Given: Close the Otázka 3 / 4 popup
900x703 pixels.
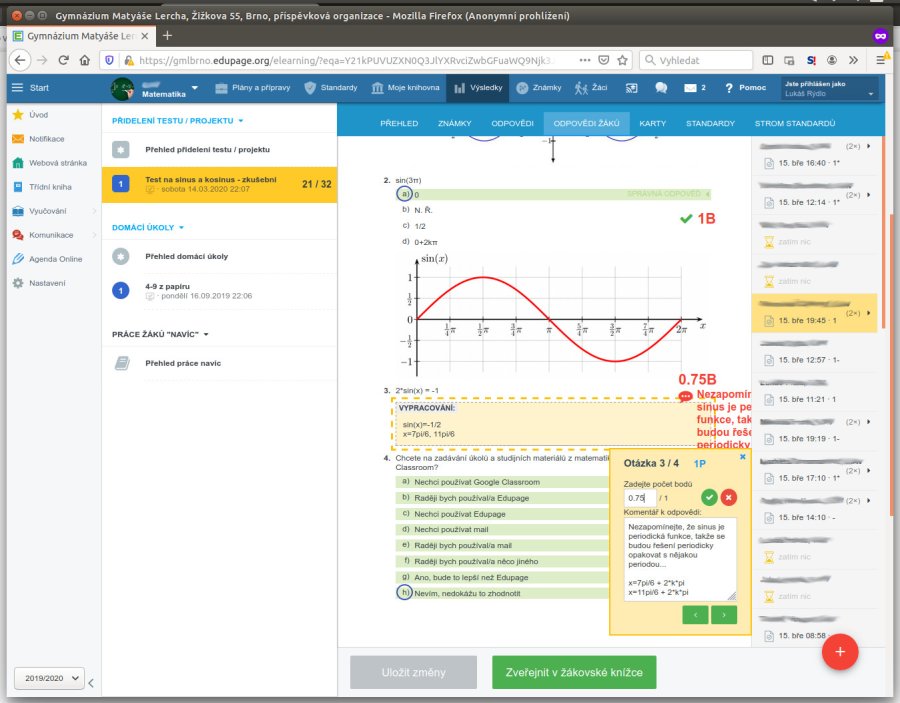Looking at the screenshot, I should (742, 457).
